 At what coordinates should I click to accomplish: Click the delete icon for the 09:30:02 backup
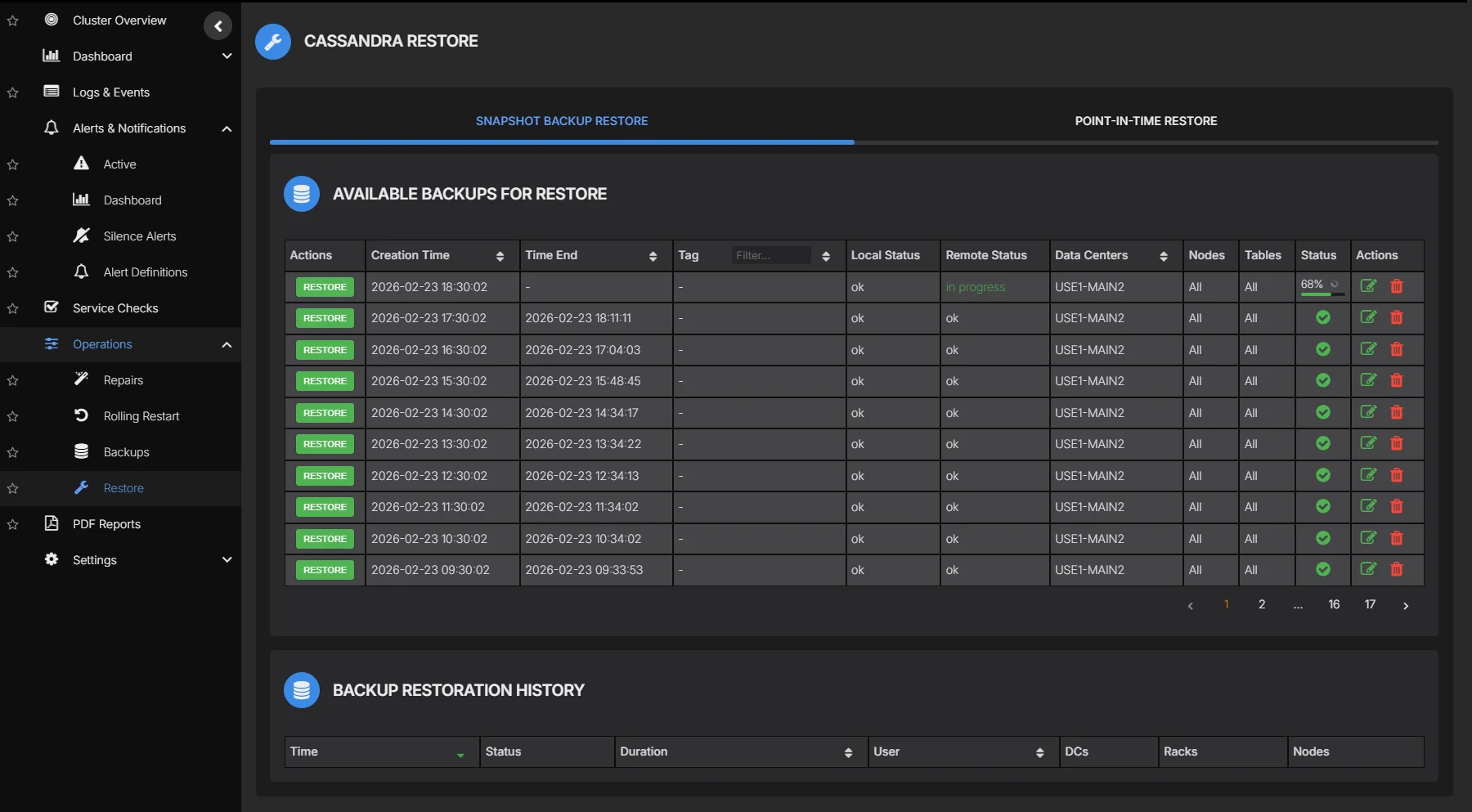tap(1397, 569)
